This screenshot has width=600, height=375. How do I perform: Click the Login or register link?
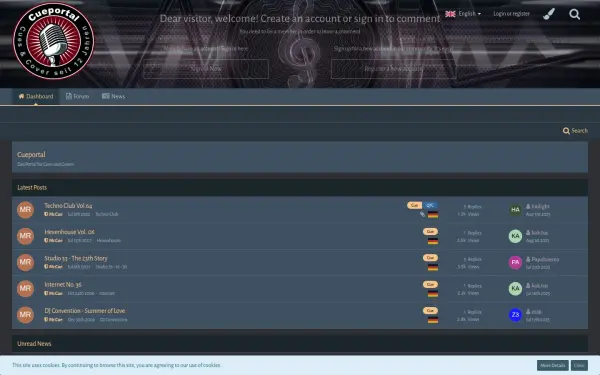511,14
